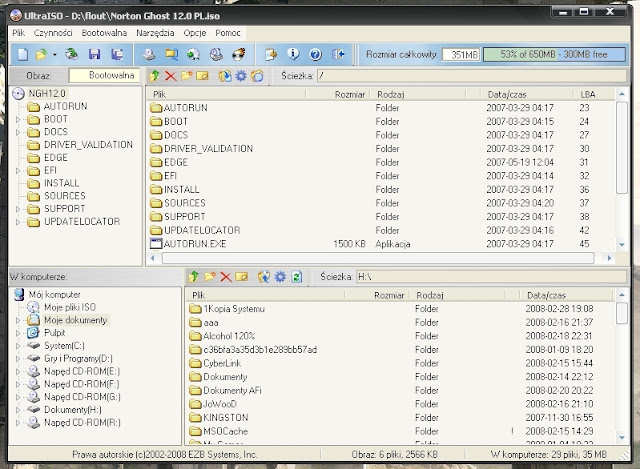Click the gear icon in computer toolbar
Screen dimensions: 640x469
(x=280, y=277)
